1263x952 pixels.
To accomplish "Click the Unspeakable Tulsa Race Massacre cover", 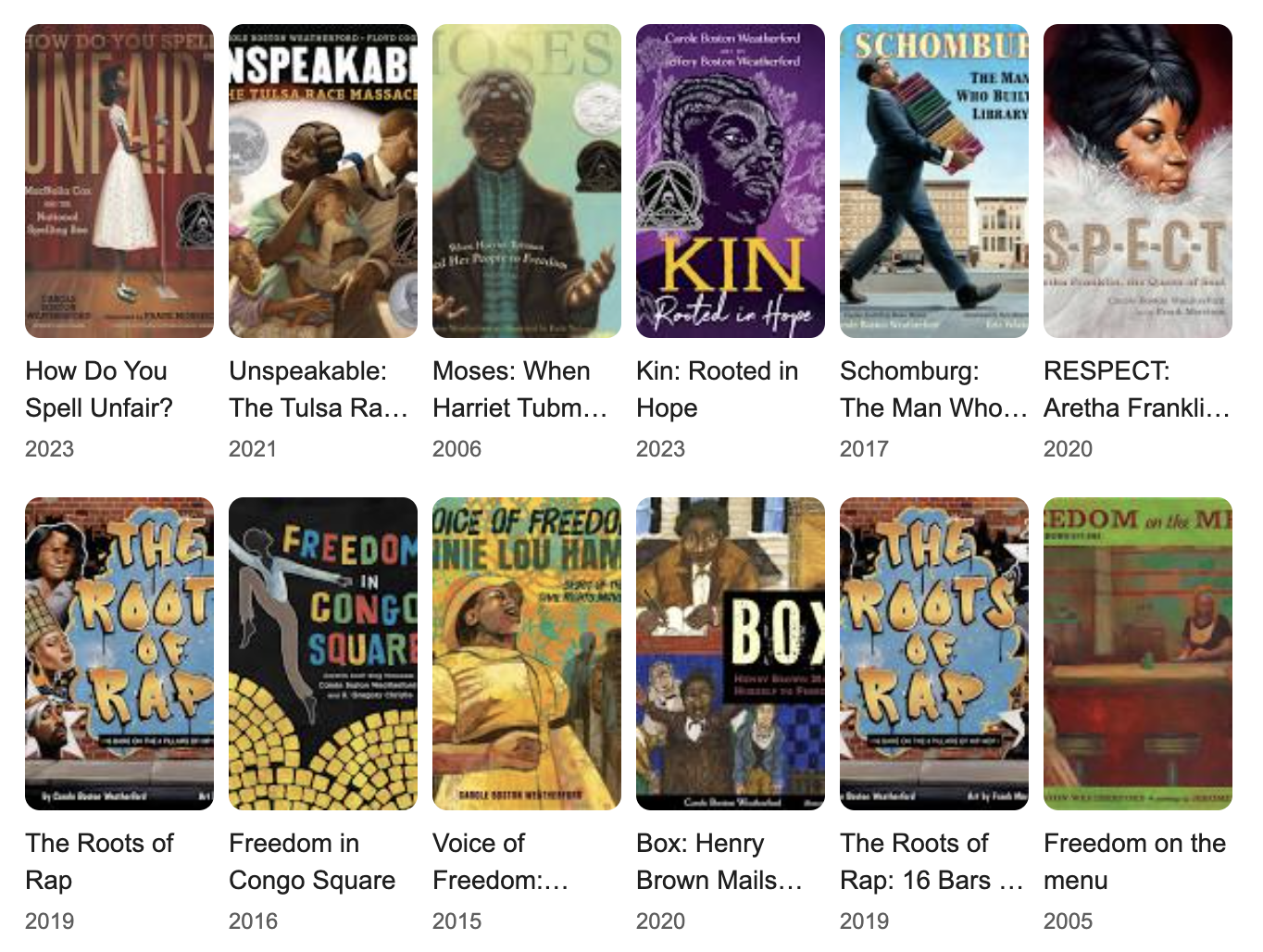I will pos(323,181).
